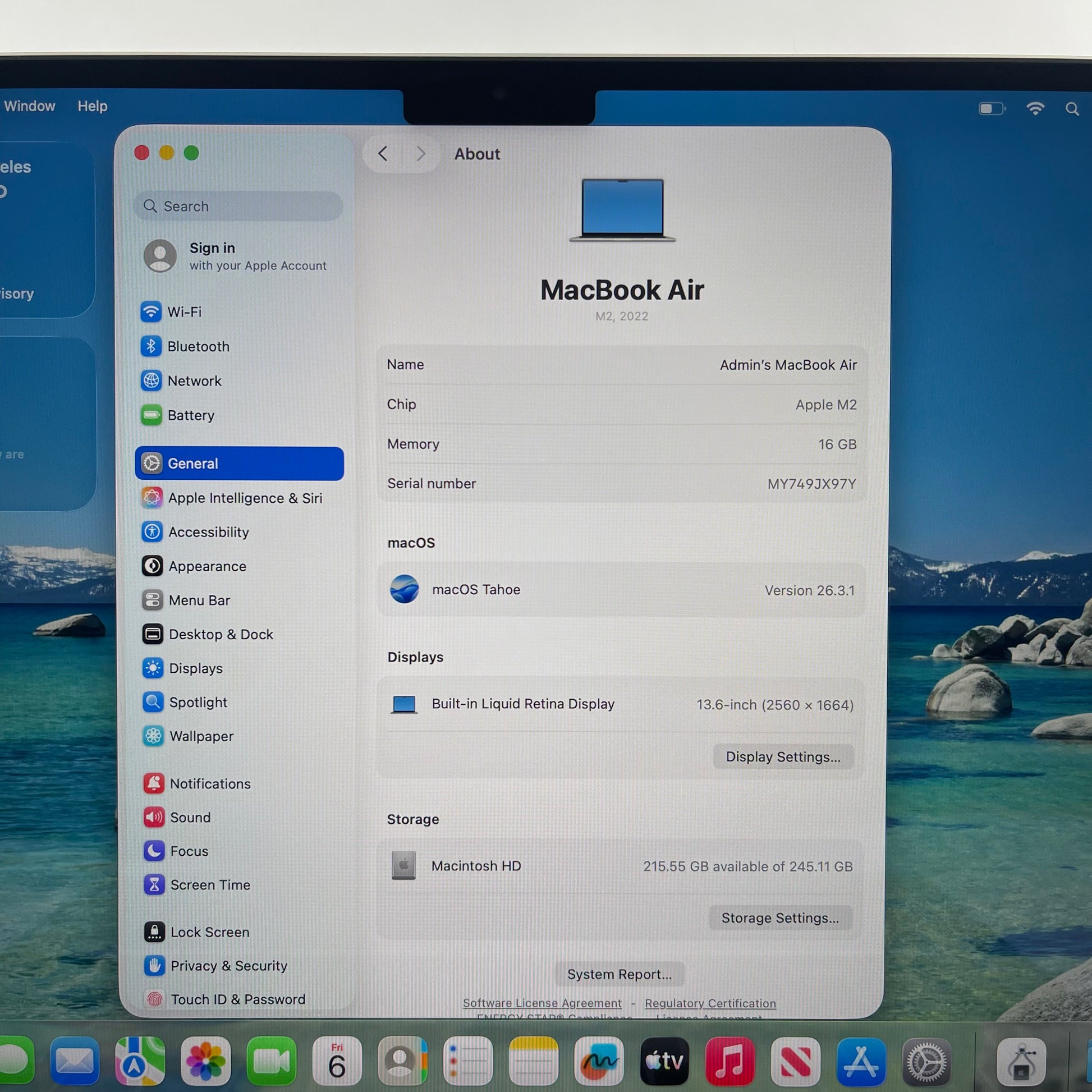Click the sidebar Search field

pyautogui.click(x=238, y=207)
